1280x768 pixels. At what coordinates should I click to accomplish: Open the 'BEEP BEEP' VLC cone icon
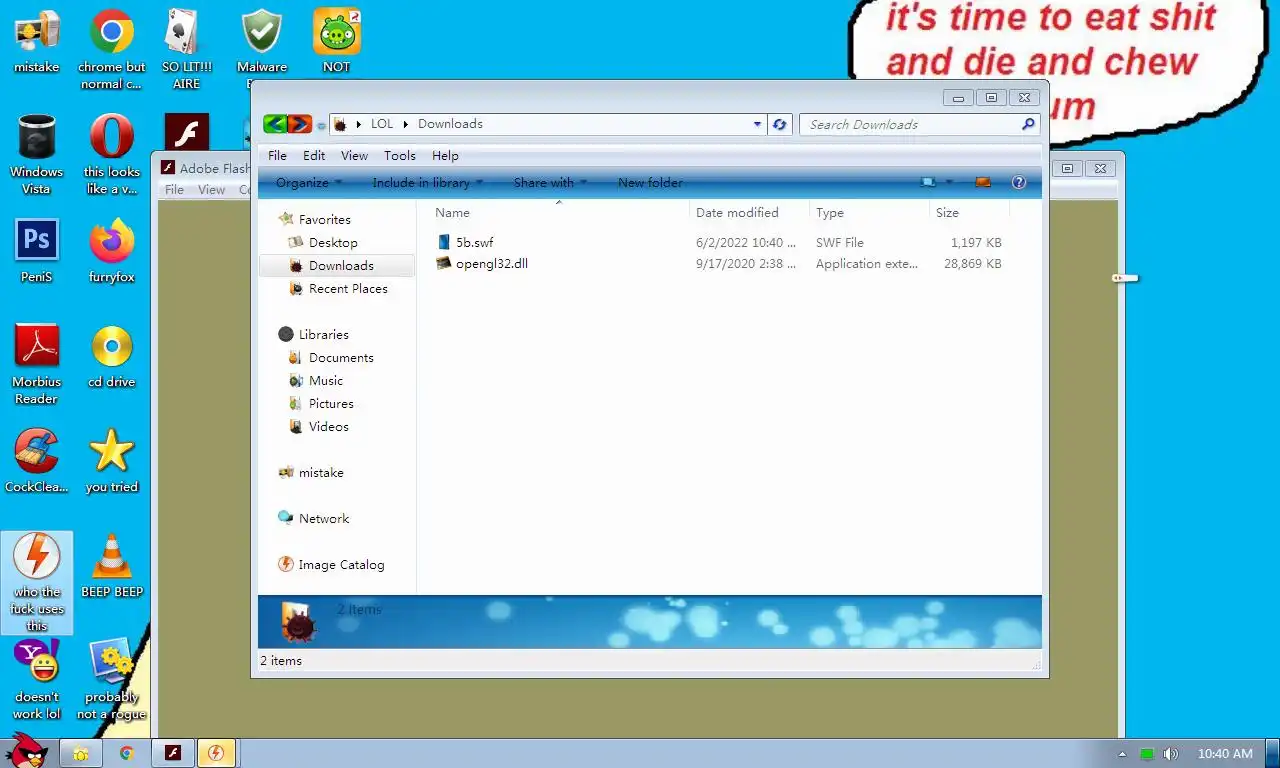coord(112,565)
